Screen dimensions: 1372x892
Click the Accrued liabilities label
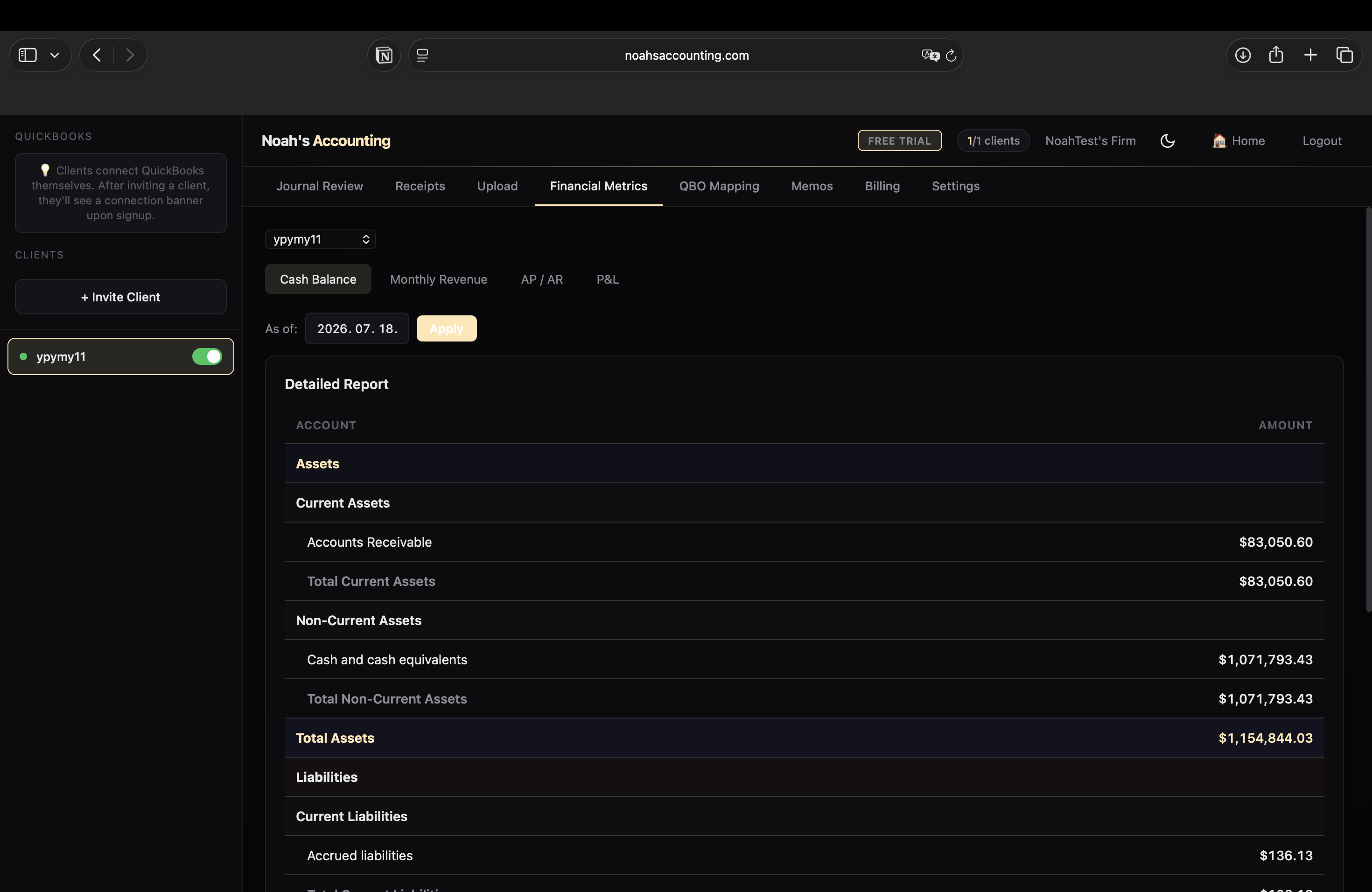[x=360, y=855]
